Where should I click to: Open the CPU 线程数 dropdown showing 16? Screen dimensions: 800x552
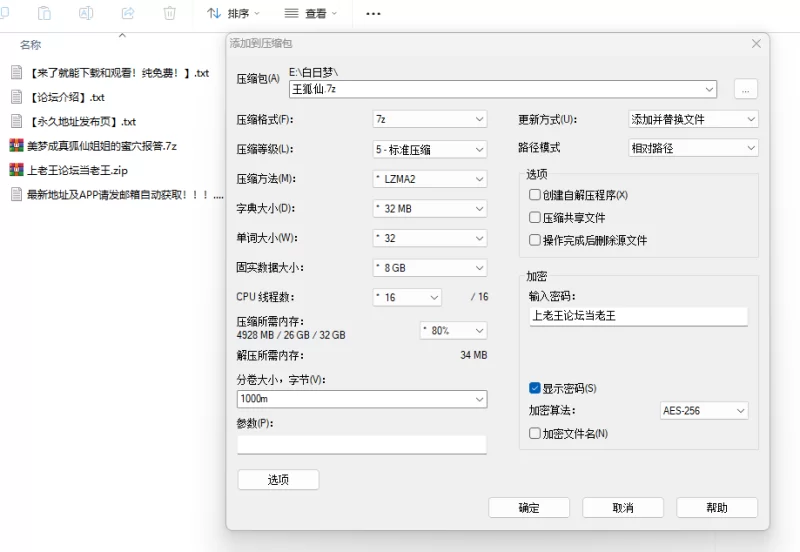pos(407,297)
